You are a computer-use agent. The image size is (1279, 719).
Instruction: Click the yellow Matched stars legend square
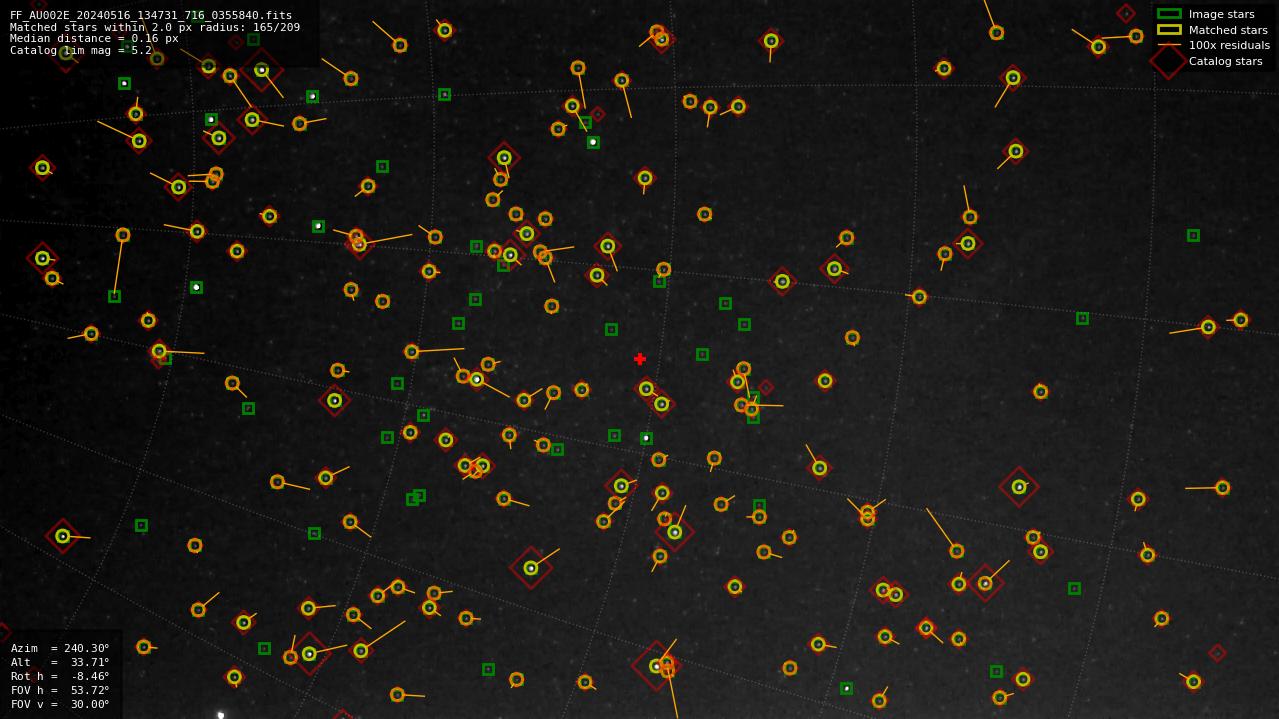click(x=1169, y=30)
